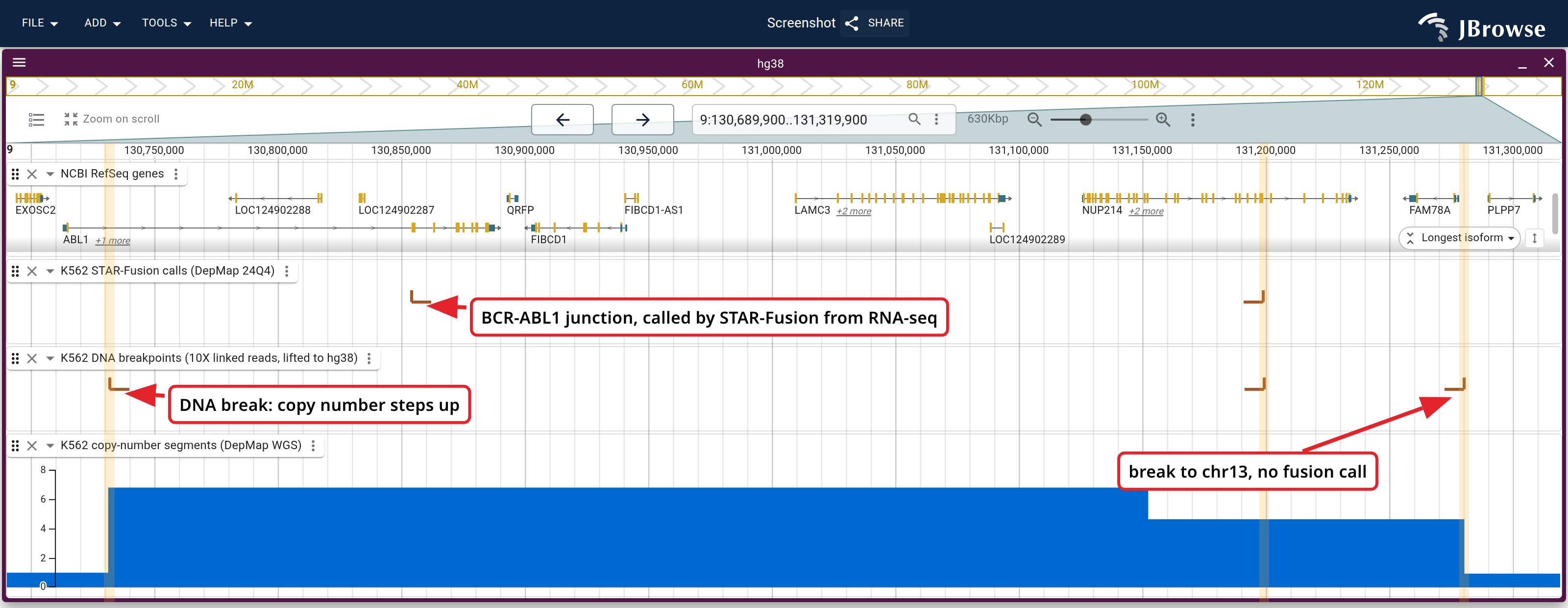The width and height of the screenshot is (1568, 608).
Task: Click the gene track vertical scrollbar
Action: tap(1555, 213)
